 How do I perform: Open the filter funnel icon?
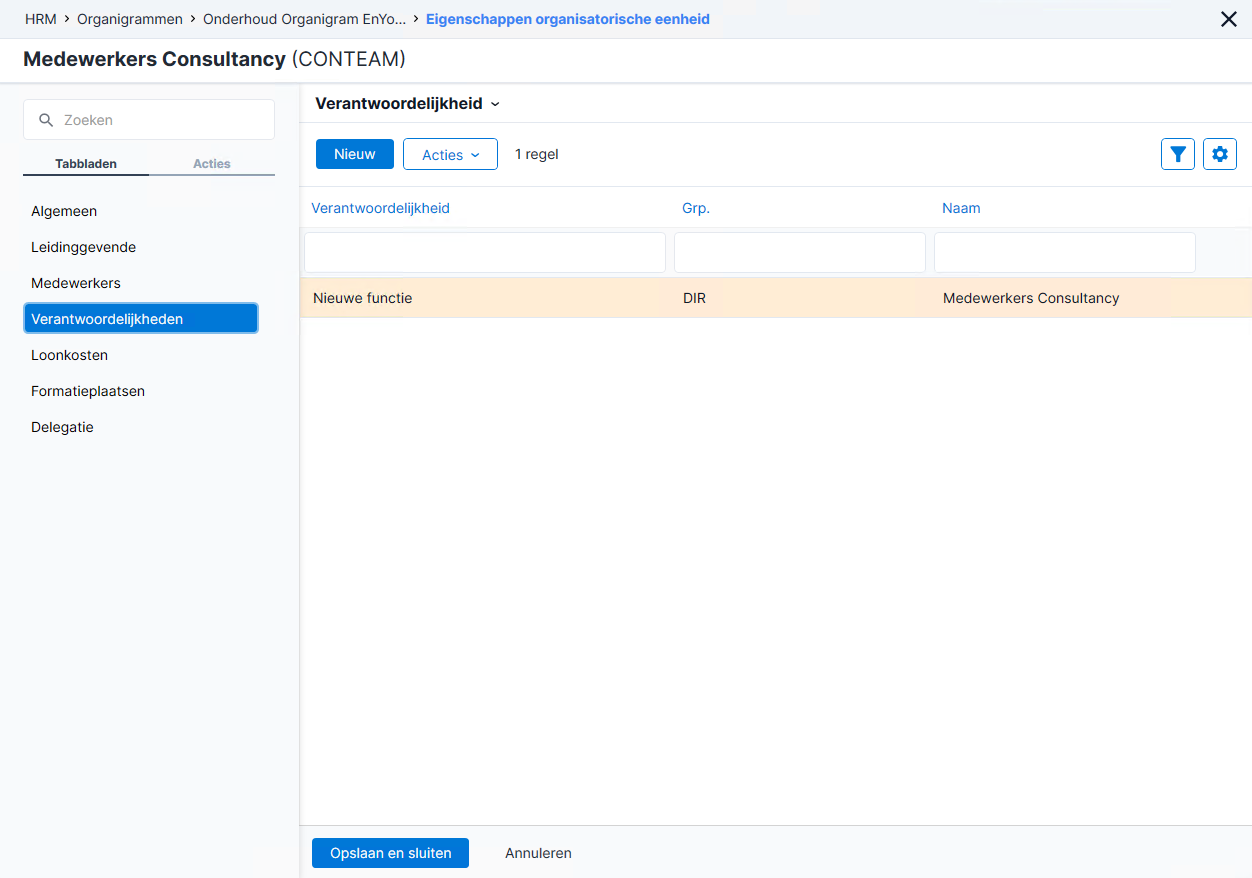coord(1178,154)
